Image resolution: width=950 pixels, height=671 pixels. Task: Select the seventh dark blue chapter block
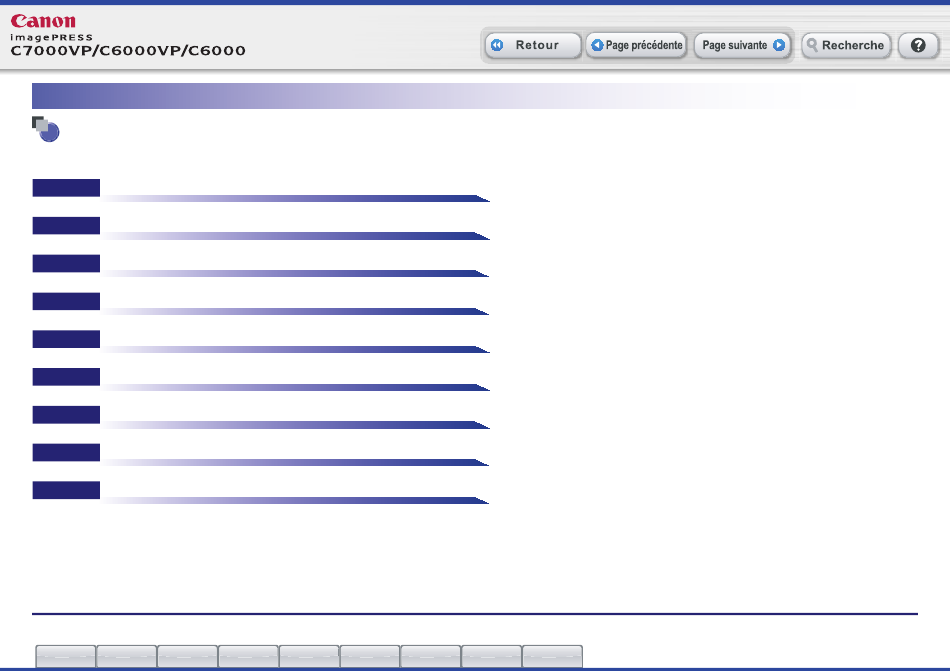click(66, 415)
